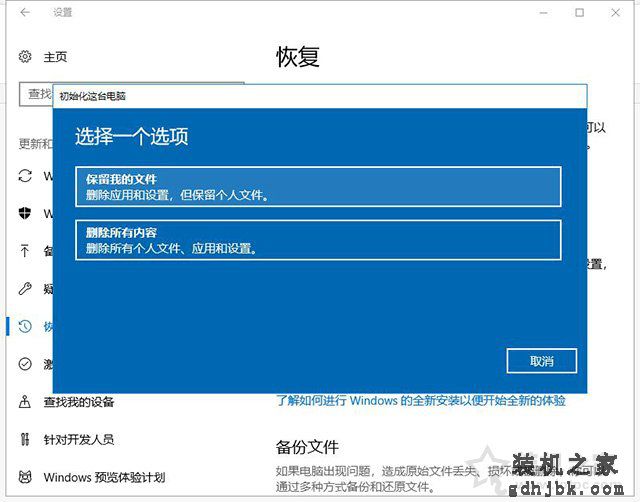This screenshot has height=502, width=640.
Task: Choose the 保留我的文件 option
Action: [318, 187]
